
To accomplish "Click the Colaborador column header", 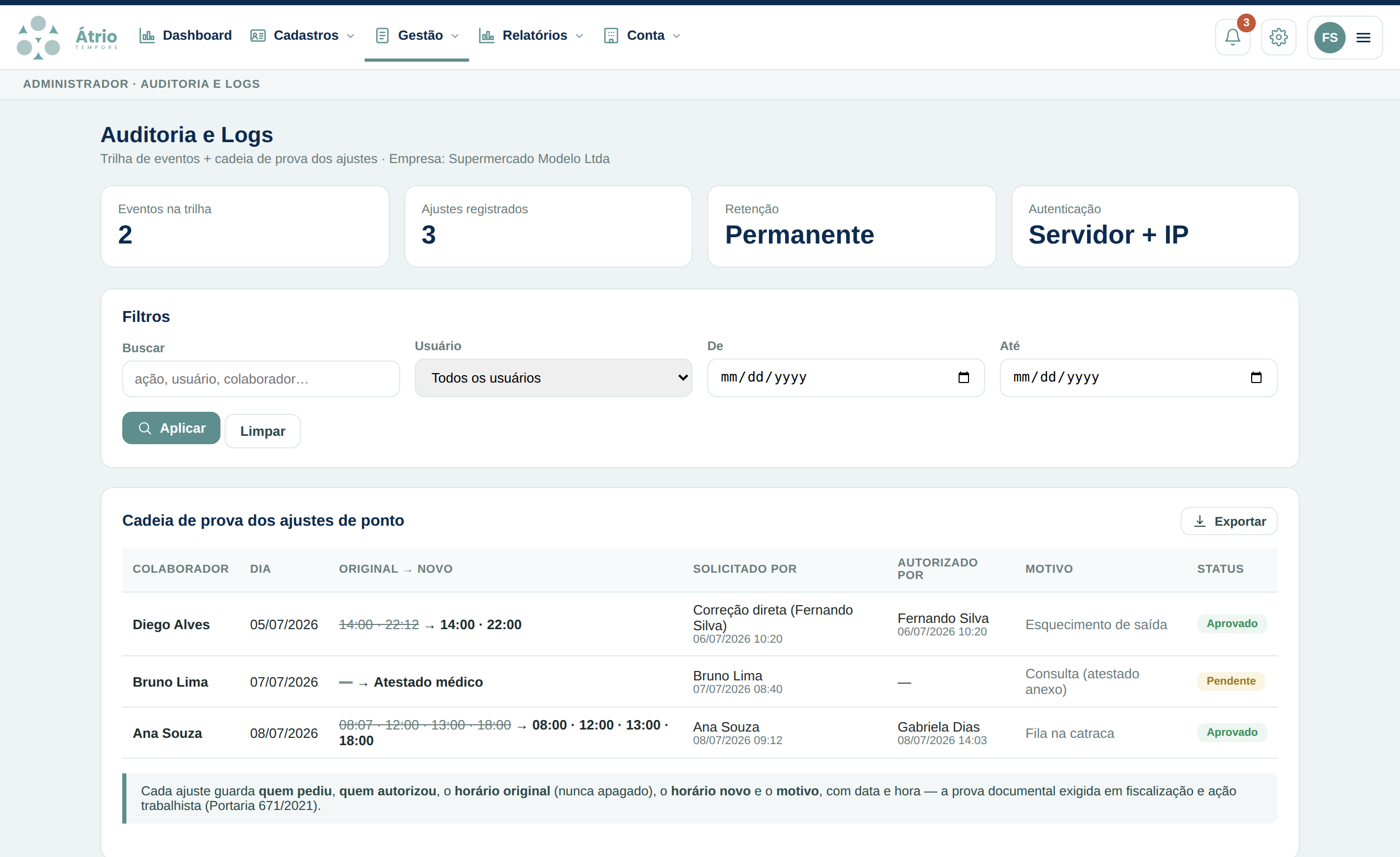I will 181,569.
